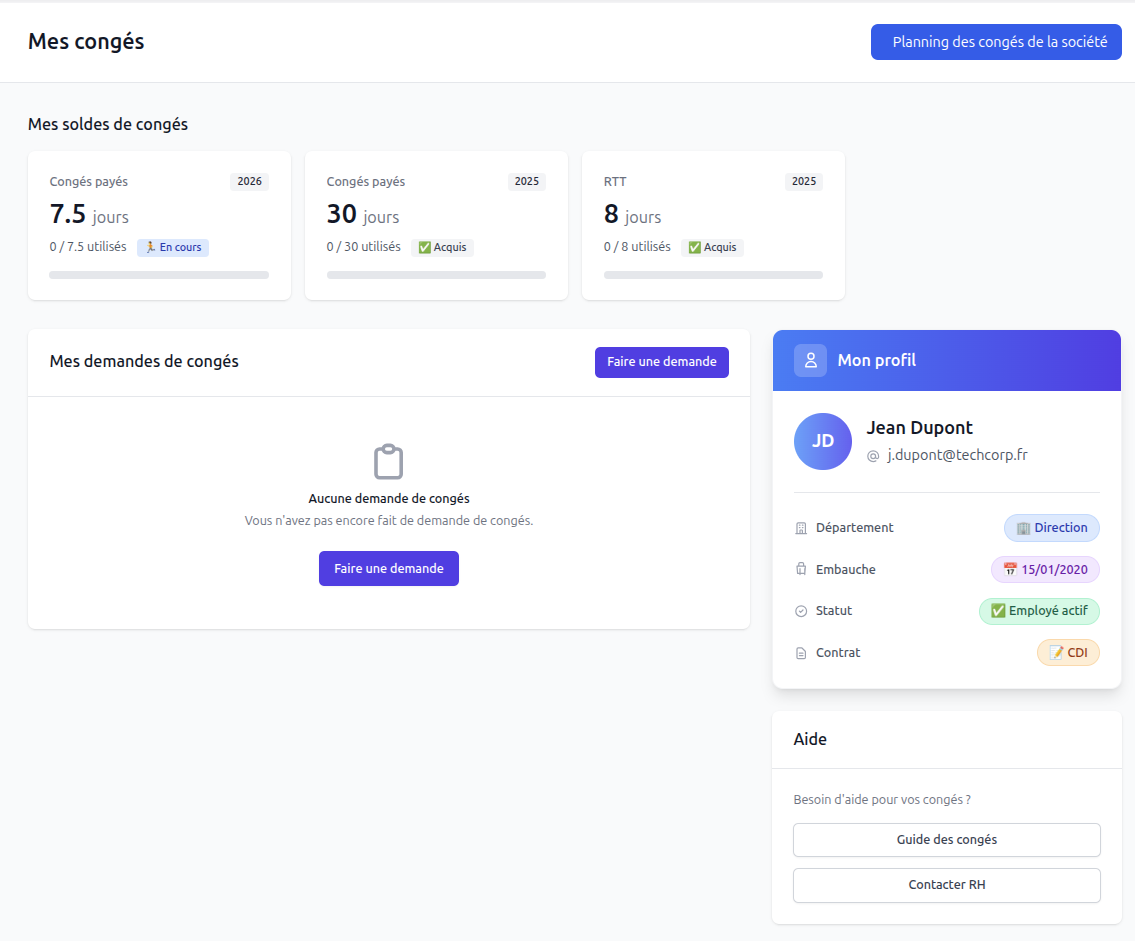Image resolution: width=1135 pixels, height=941 pixels.
Task: Open Planning des congés de la société
Action: (996, 42)
